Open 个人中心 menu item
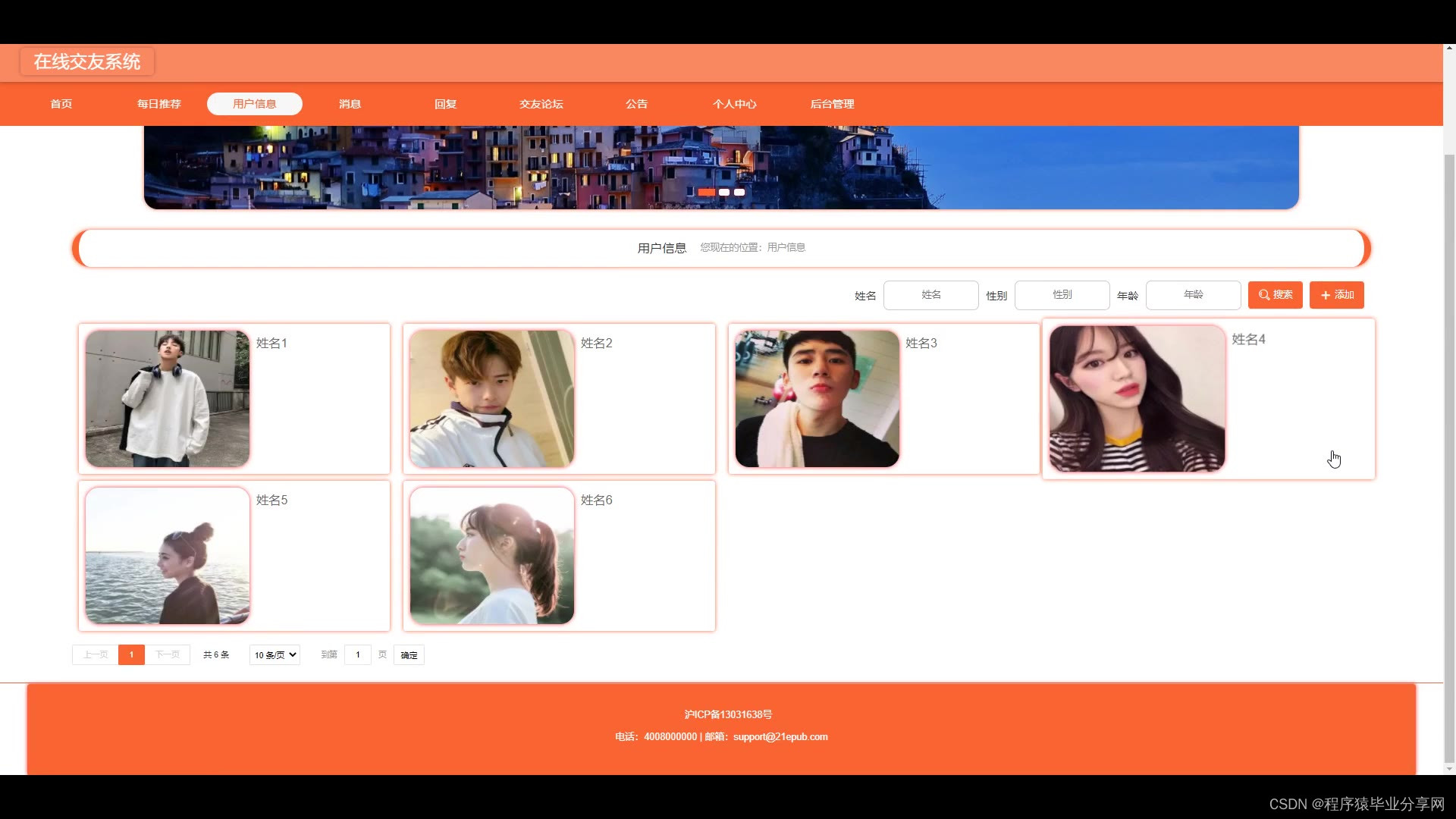1456x819 pixels. (x=734, y=104)
